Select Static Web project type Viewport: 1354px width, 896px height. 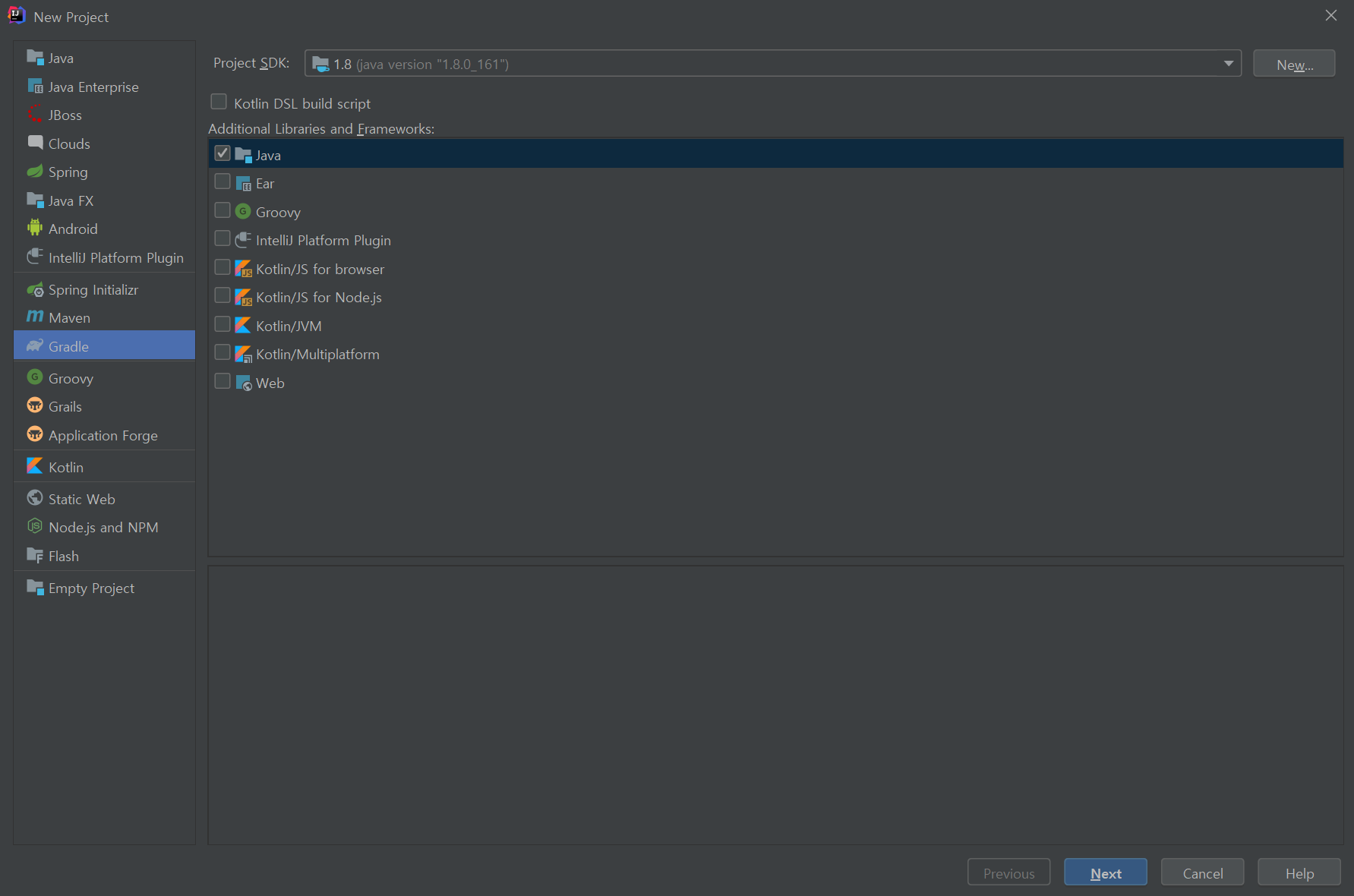coord(104,499)
